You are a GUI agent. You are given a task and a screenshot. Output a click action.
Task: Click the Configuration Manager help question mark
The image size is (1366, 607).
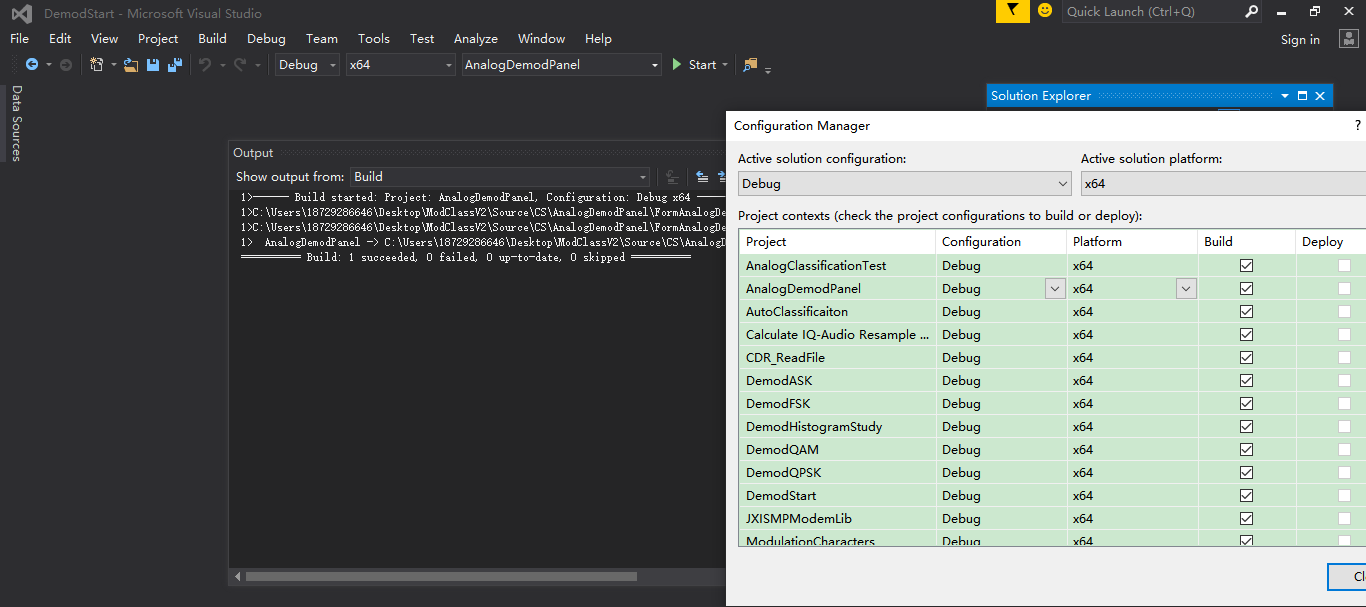click(1358, 126)
